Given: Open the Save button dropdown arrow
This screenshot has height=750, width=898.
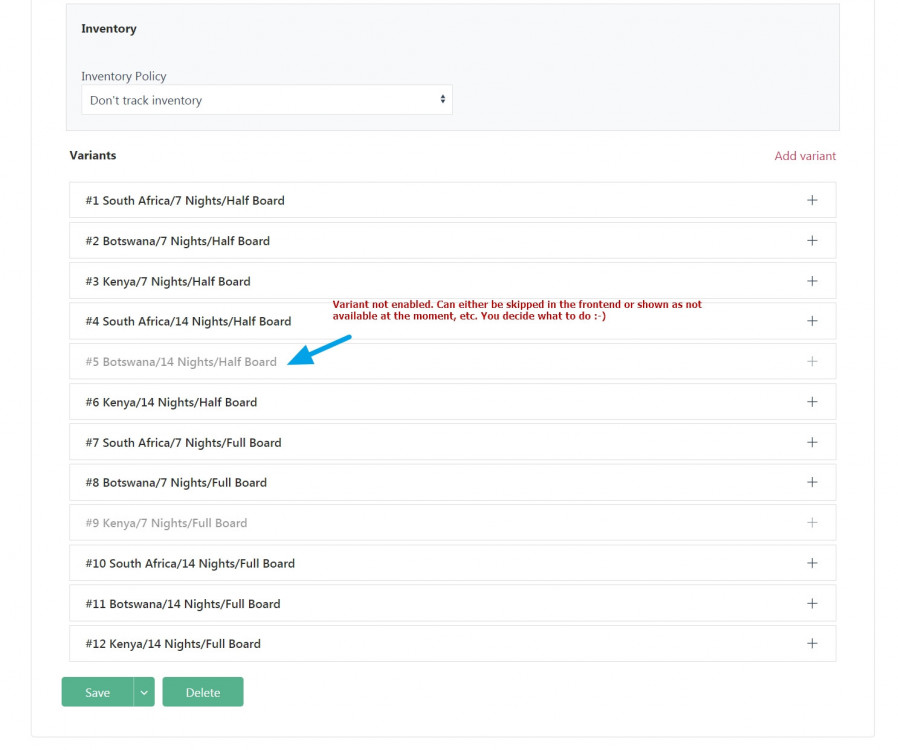Looking at the screenshot, I should [x=144, y=692].
